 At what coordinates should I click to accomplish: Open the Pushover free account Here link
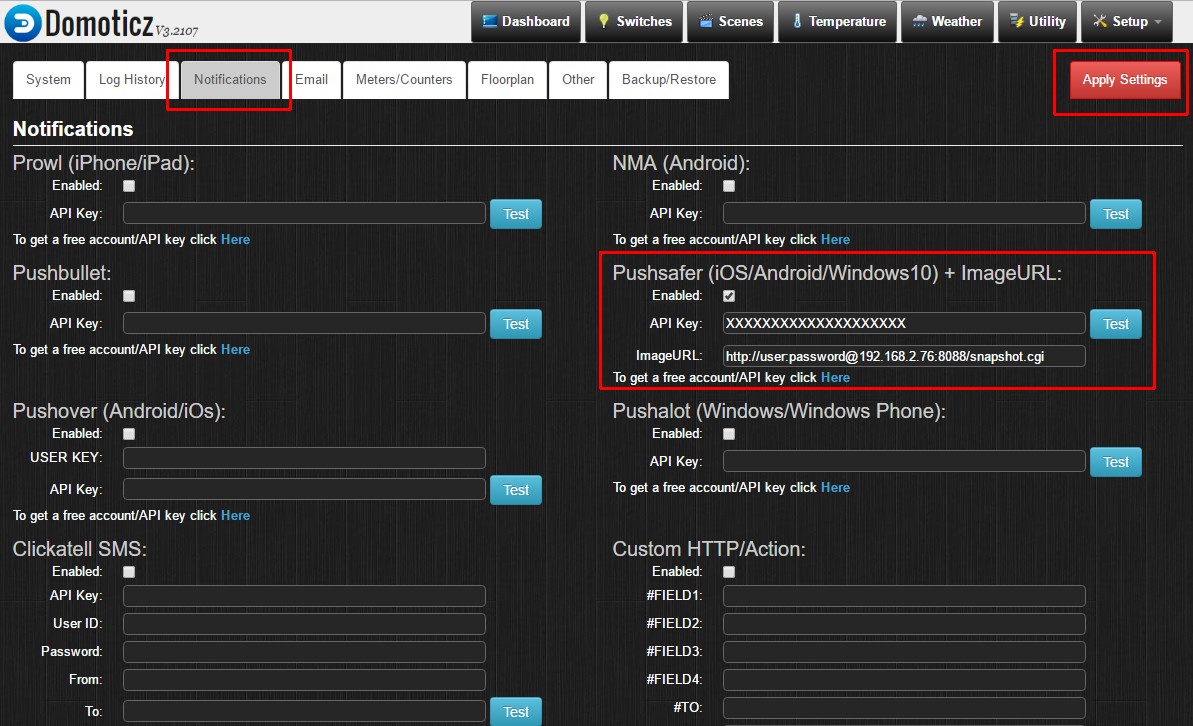pos(235,516)
